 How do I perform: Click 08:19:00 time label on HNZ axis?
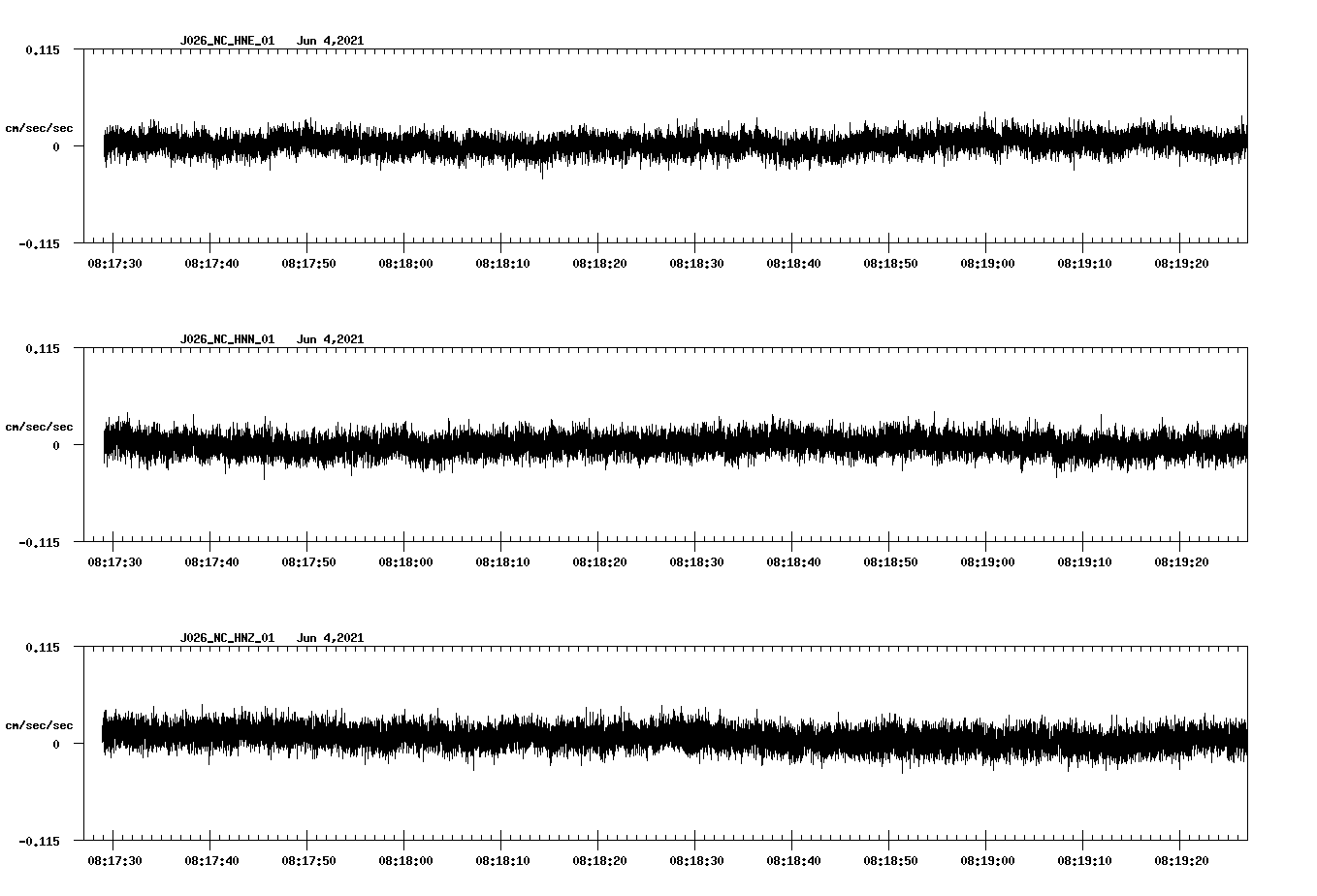click(x=987, y=860)
